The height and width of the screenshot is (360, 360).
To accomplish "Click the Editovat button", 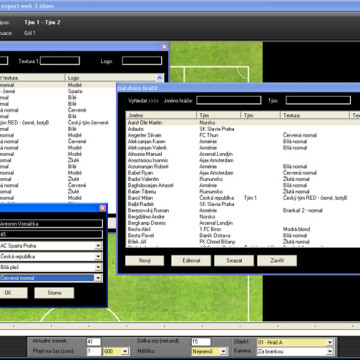I will click(191, 261).
